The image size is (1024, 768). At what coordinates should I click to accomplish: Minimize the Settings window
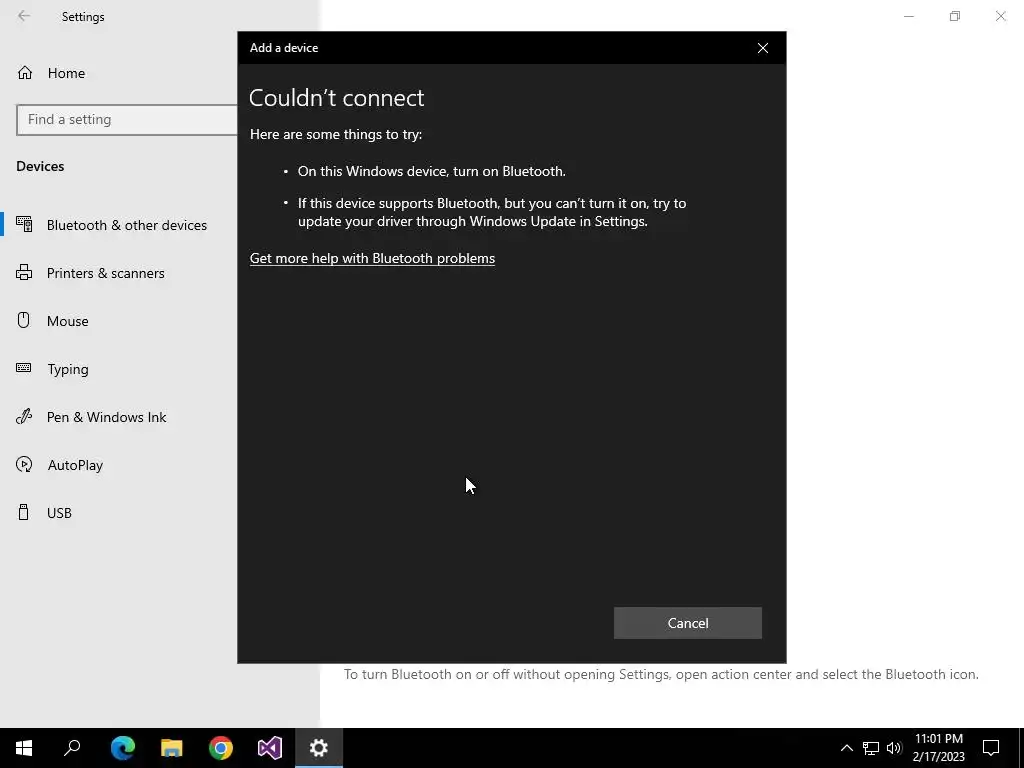[x=908, y=16]
